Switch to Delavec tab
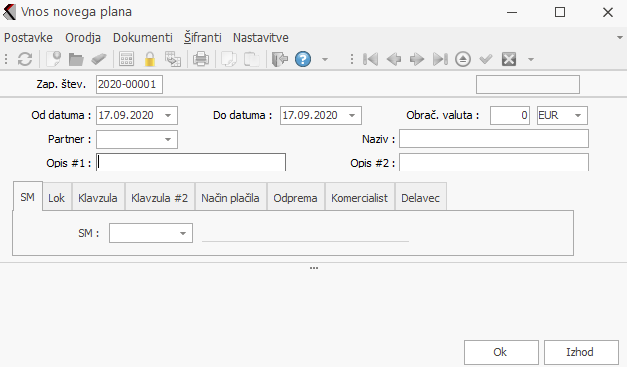 coord(421,198)
